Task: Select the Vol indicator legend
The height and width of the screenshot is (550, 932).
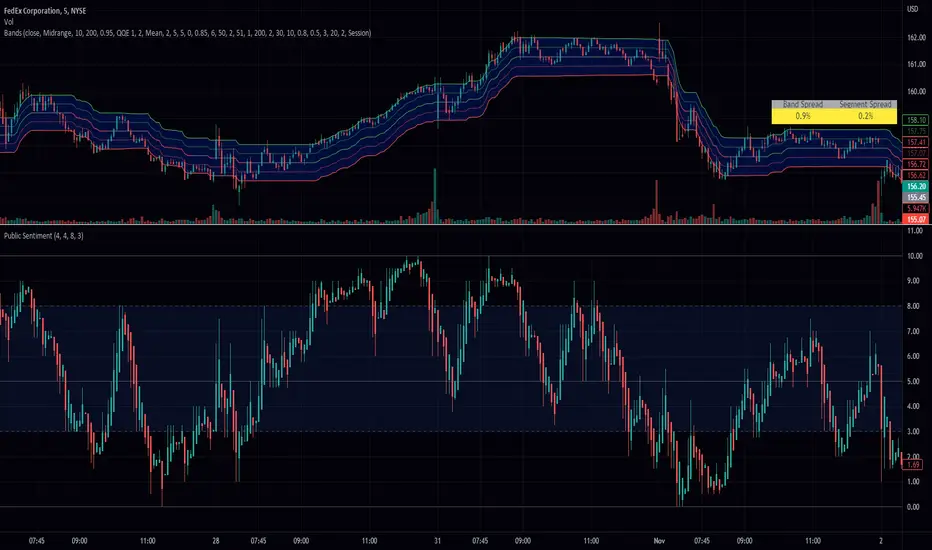Action: coord(8,22)
